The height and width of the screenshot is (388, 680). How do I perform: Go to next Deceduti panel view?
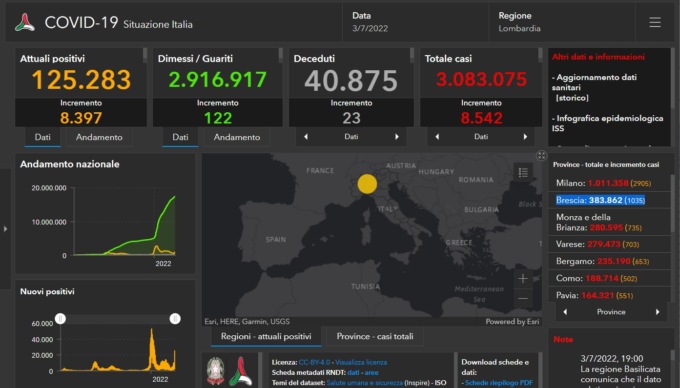pos(396,137)
